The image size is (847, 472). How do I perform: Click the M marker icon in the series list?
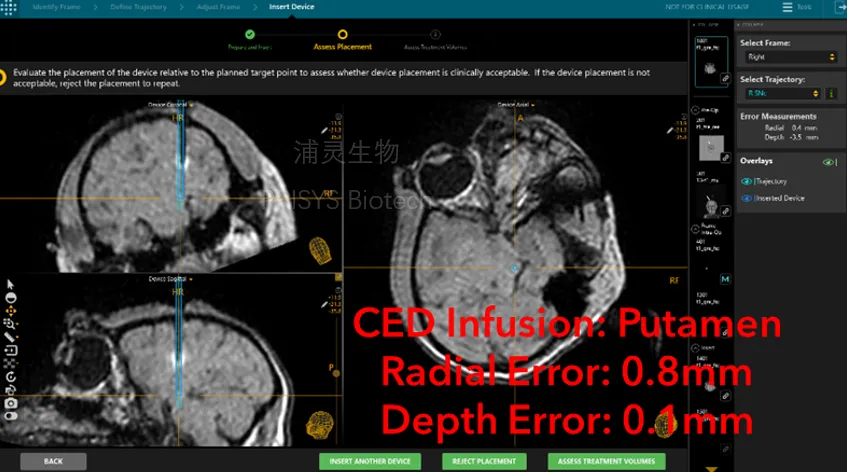725,277
